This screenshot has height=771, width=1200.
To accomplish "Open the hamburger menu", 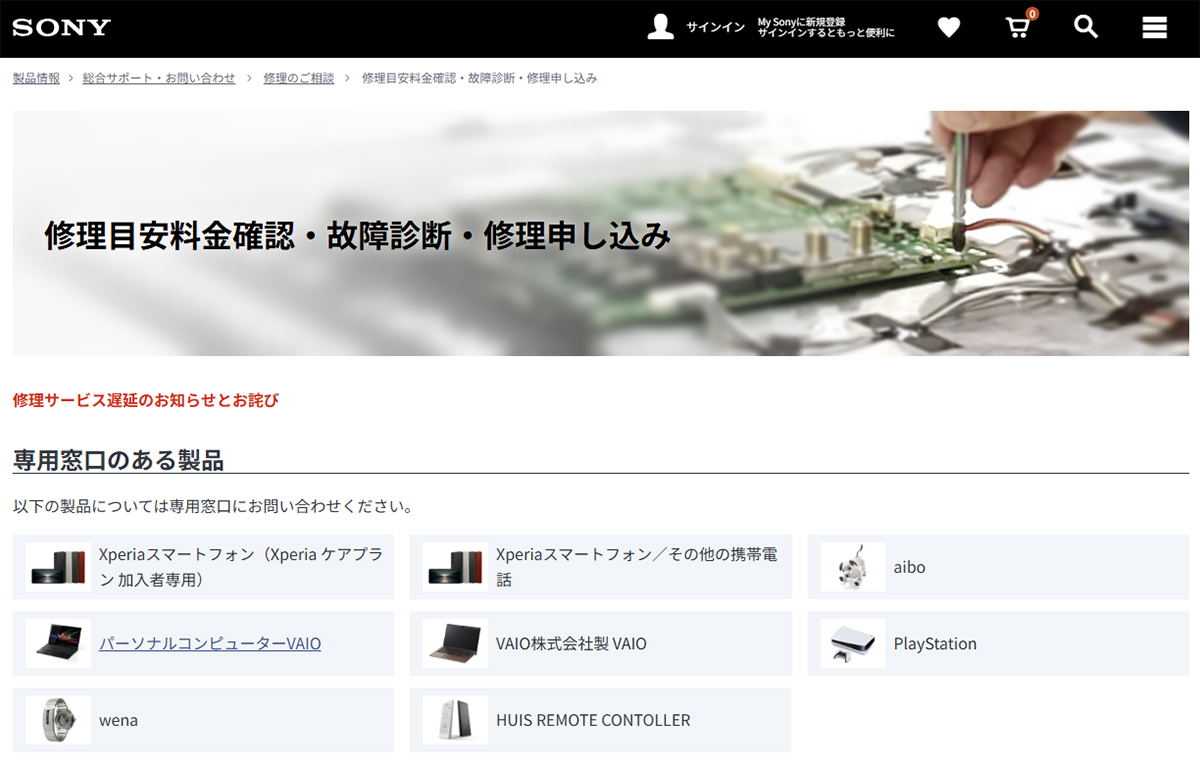I will [1154, 28].
